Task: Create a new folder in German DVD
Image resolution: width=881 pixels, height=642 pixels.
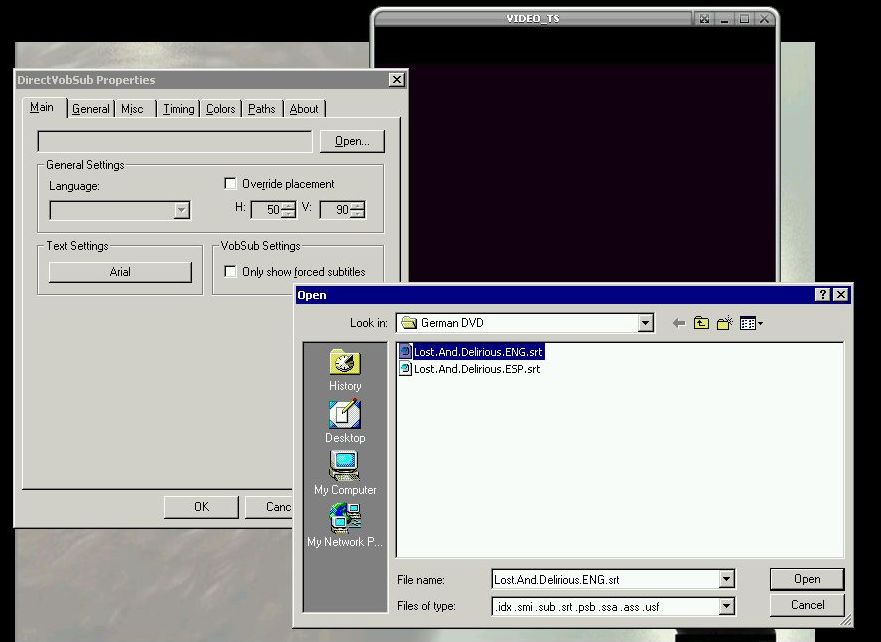Action: [725, 323]
